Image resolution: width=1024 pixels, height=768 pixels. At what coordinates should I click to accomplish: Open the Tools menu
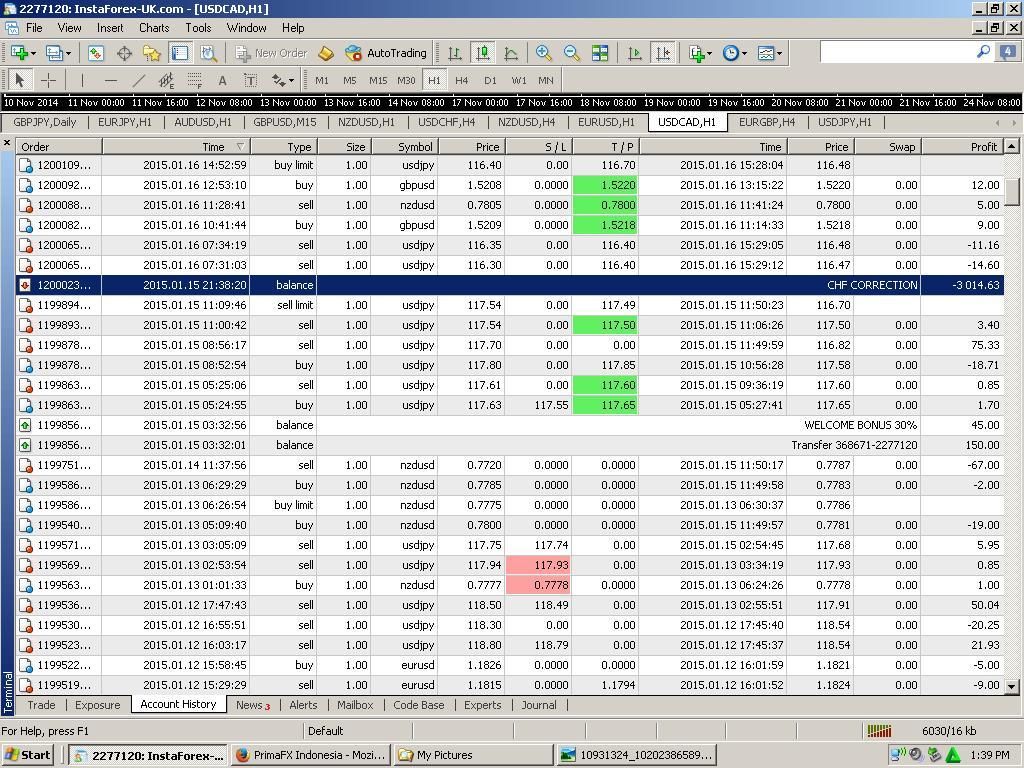click(198, 28)
